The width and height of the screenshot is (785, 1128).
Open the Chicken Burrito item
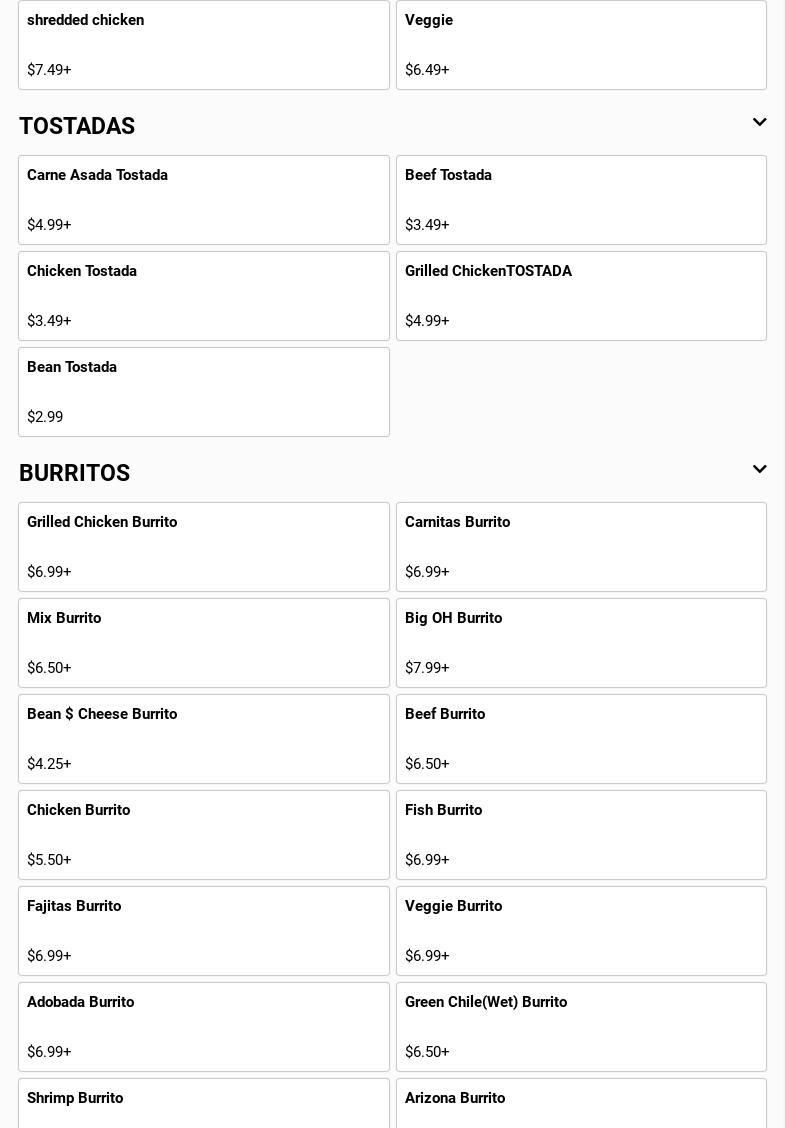tap(204, 835)
